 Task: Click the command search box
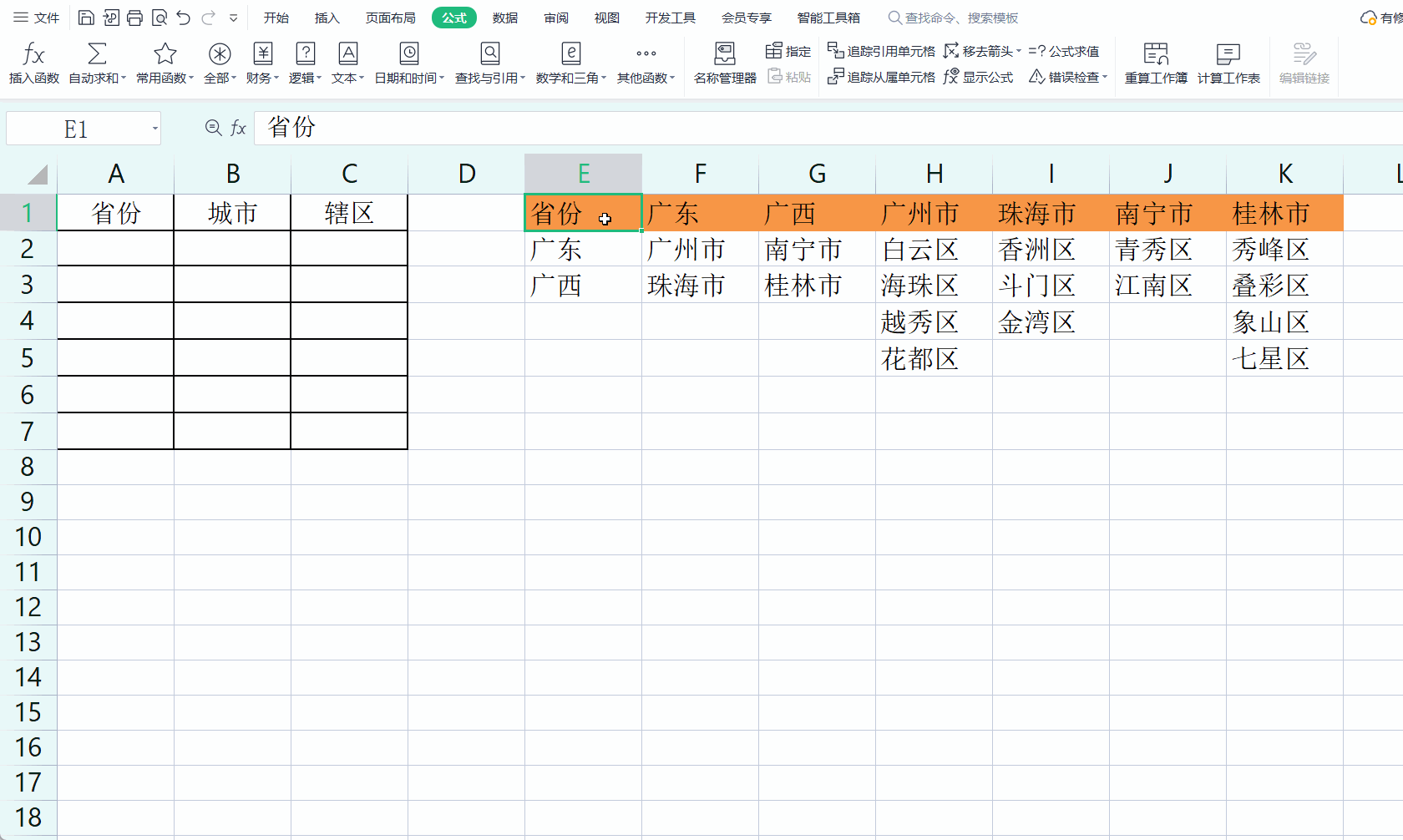tap(954, 18)
